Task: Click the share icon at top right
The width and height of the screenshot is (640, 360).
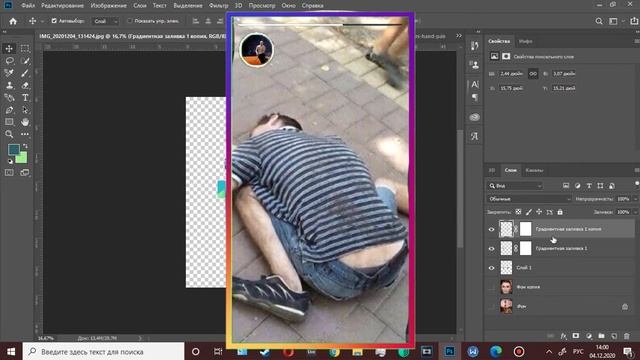Action: (634, 21)
